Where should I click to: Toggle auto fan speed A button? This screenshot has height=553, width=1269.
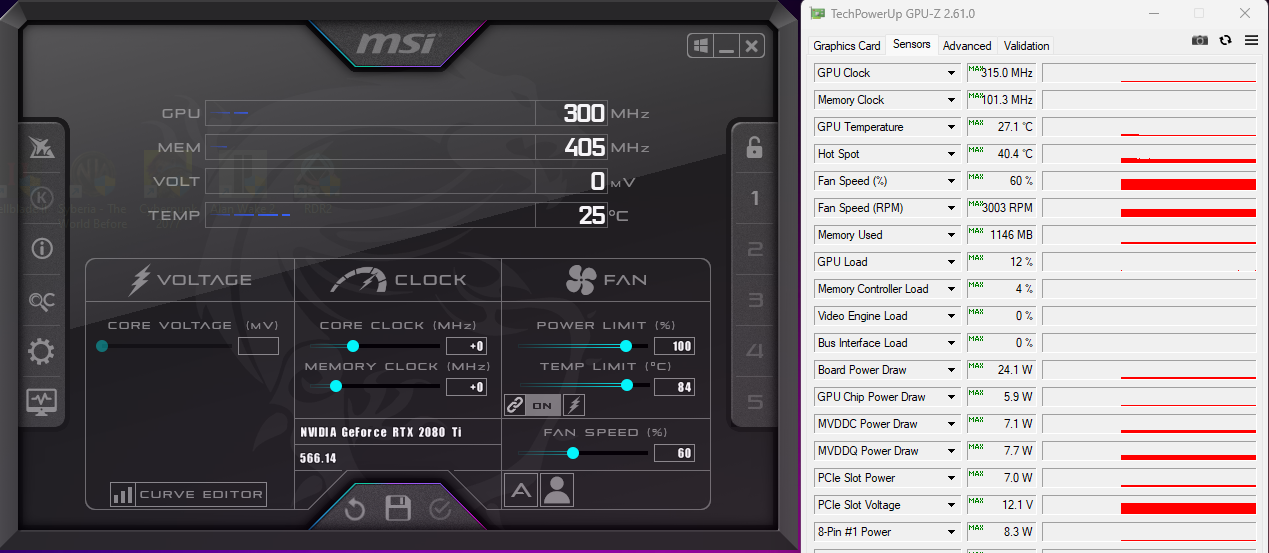pyautogui.click(x=520, y=490)
